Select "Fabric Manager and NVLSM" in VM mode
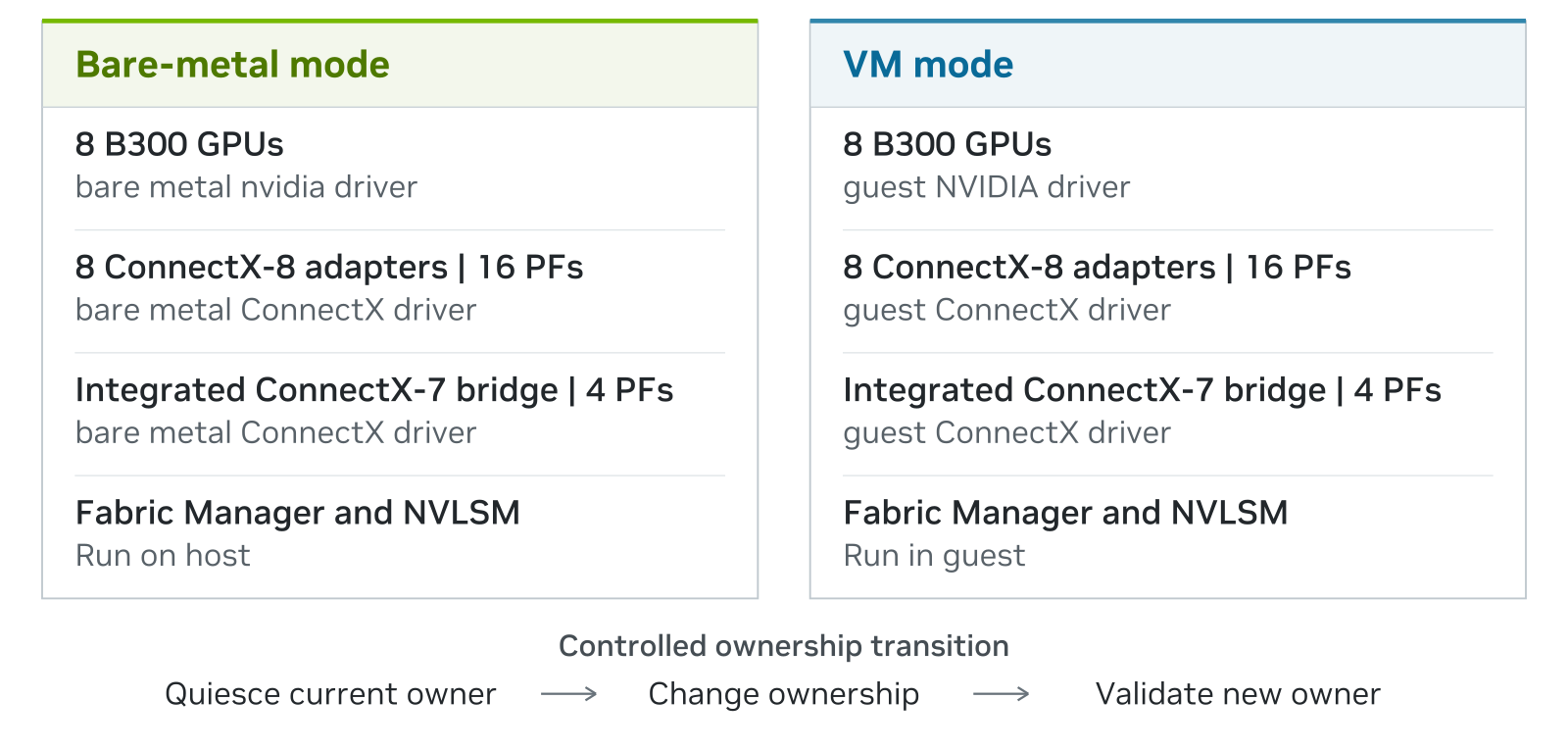 coord(1065,513)
